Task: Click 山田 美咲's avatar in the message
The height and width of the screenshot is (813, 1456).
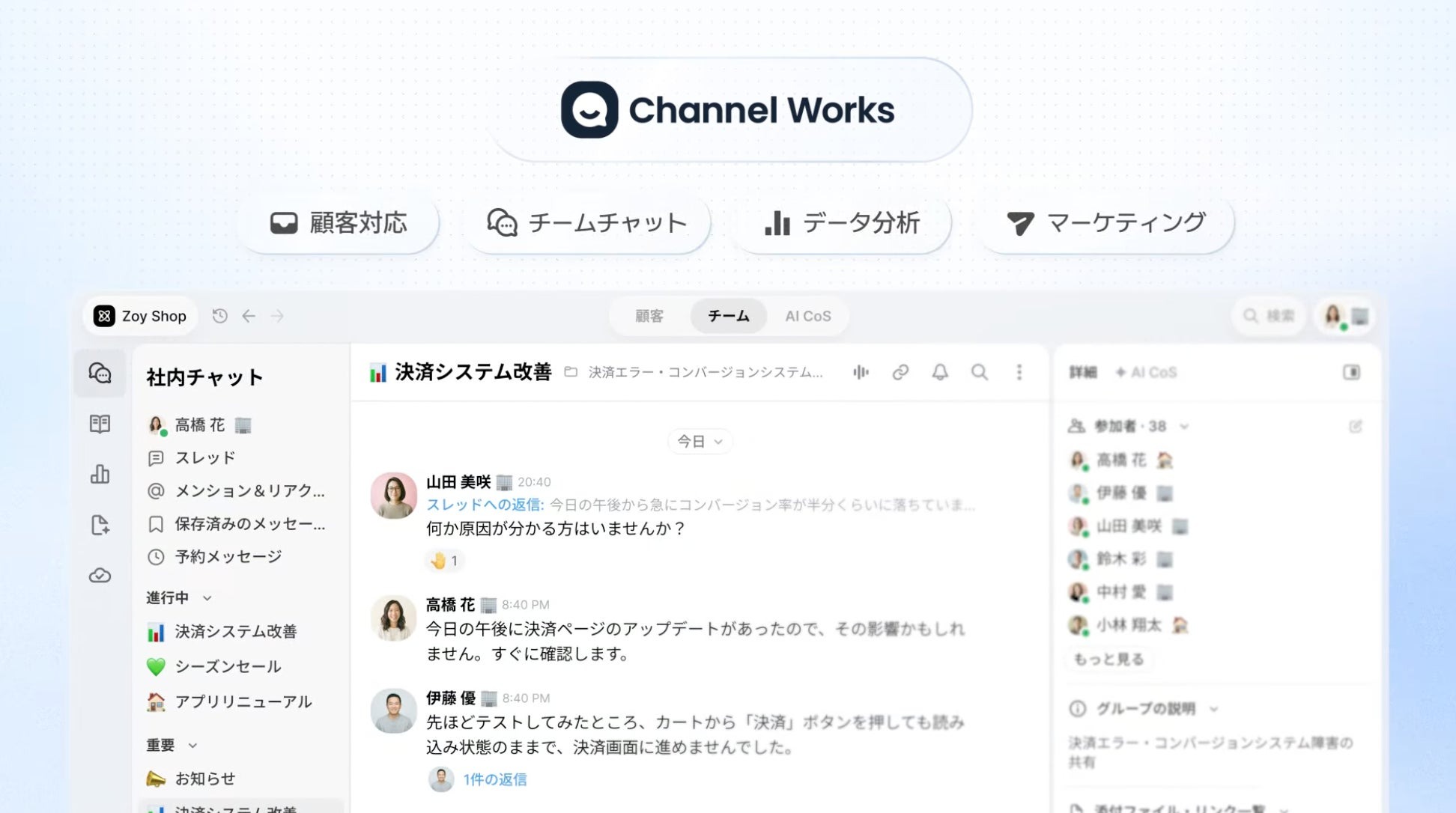Action: click(x=394, y=495)
